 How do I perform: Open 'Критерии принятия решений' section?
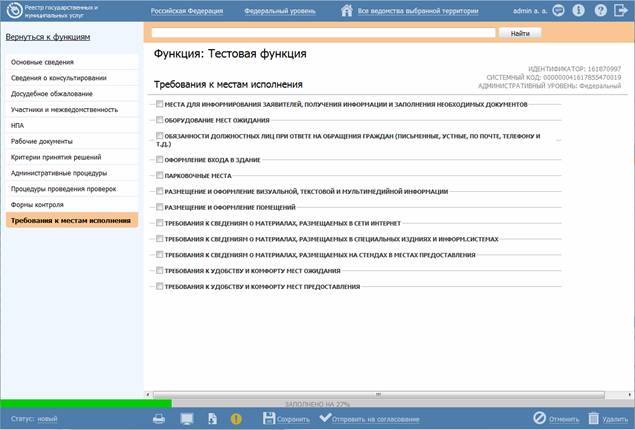click(x=72, y=157)
